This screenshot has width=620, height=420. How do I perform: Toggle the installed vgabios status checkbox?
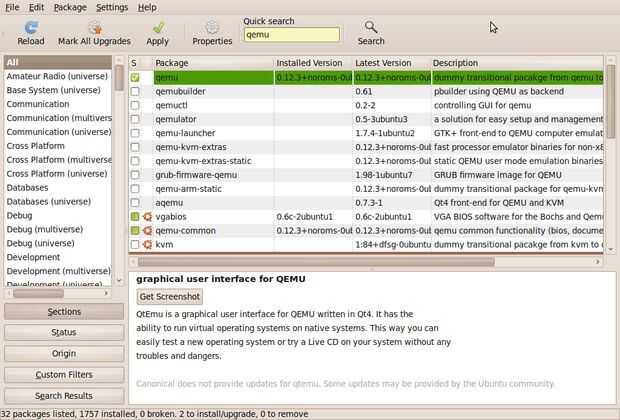(135, 217)
